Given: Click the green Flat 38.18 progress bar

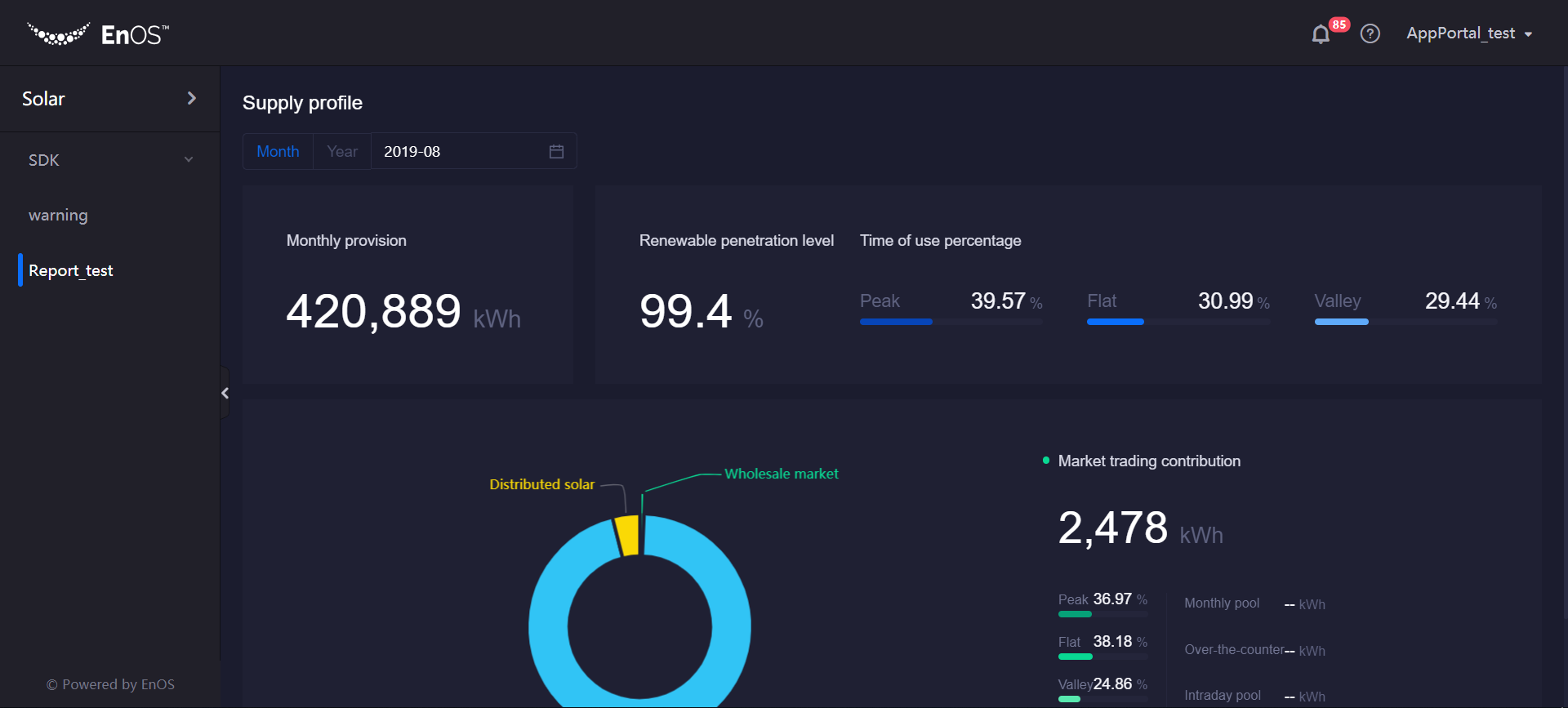Looking at the screenshot, I should coord(1102,657).
